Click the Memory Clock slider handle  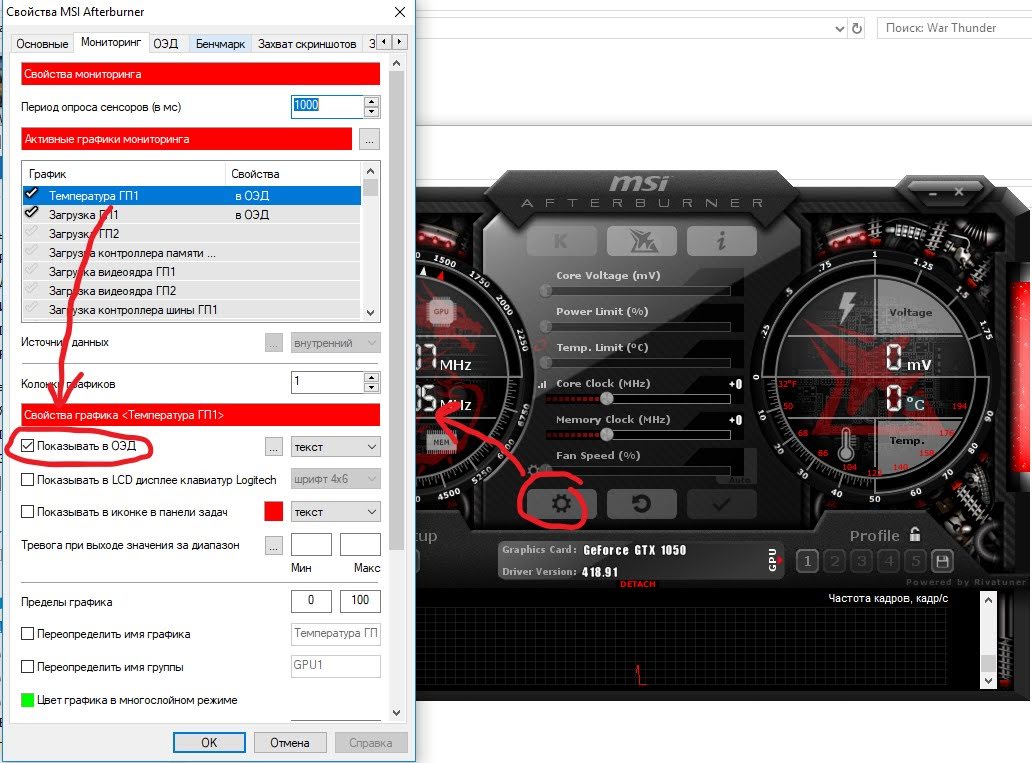(607, 434)
